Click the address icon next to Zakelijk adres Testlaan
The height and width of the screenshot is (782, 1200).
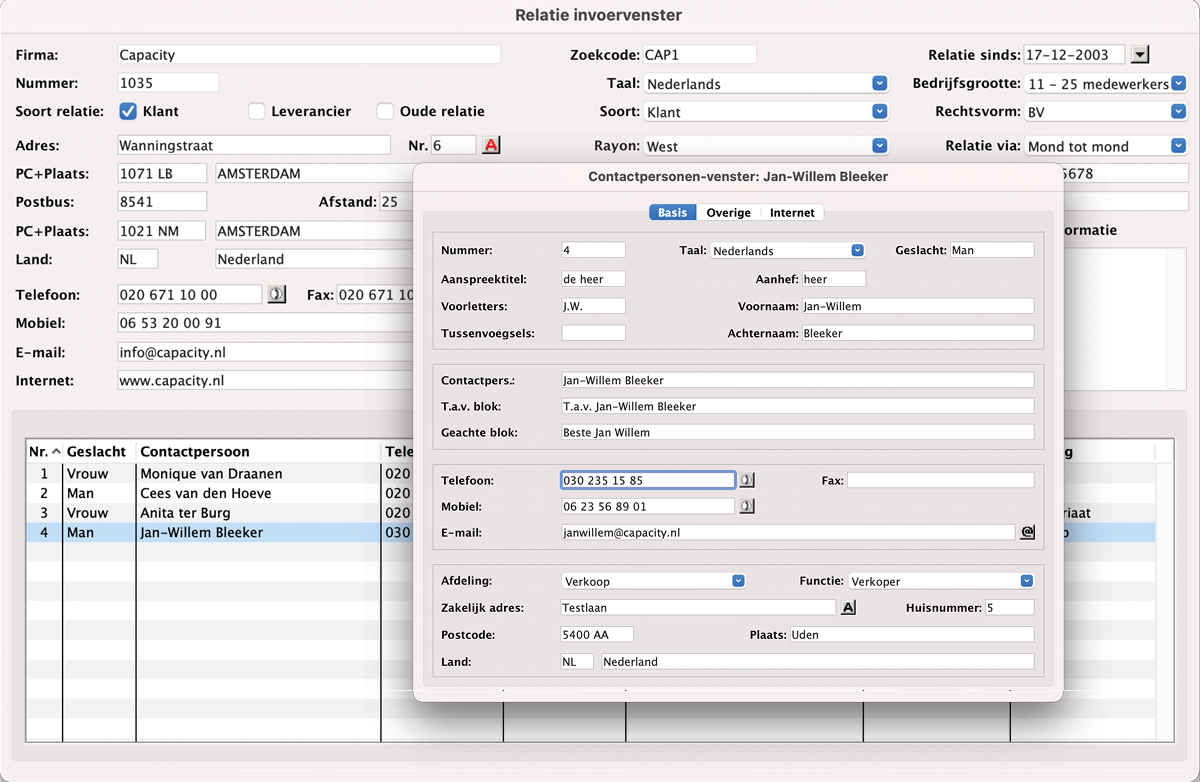point(847,608)
